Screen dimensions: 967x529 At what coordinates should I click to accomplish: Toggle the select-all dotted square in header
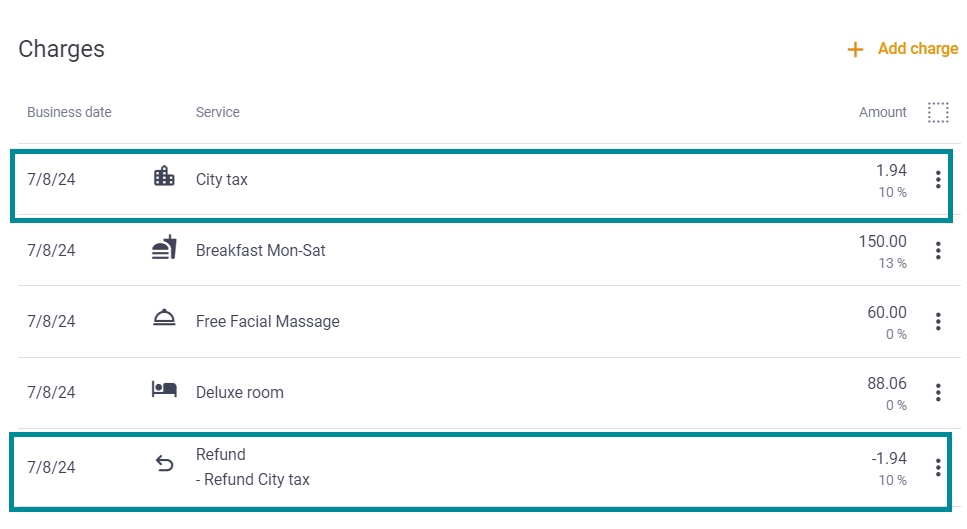[x=938, y=112]
